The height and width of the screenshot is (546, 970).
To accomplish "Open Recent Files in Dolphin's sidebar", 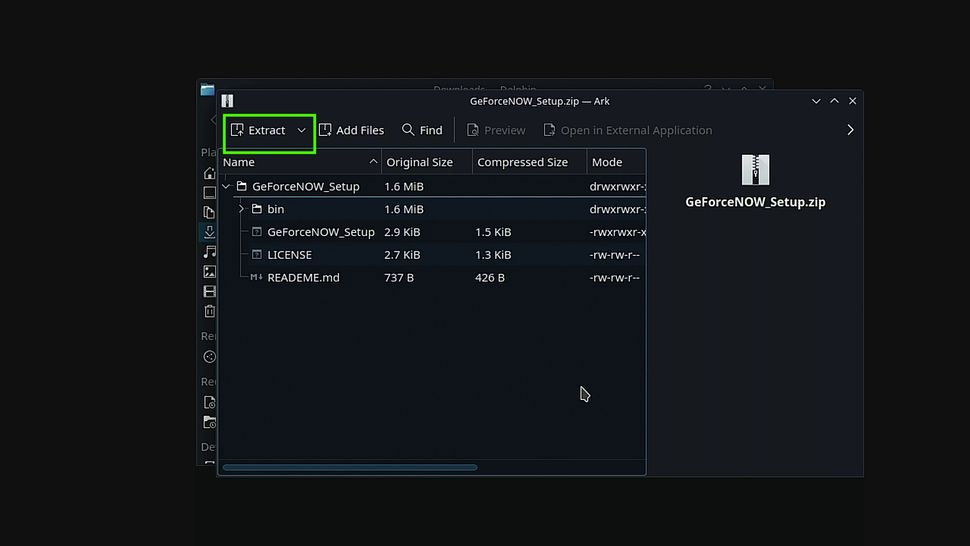I will click(x=210, y=403).
